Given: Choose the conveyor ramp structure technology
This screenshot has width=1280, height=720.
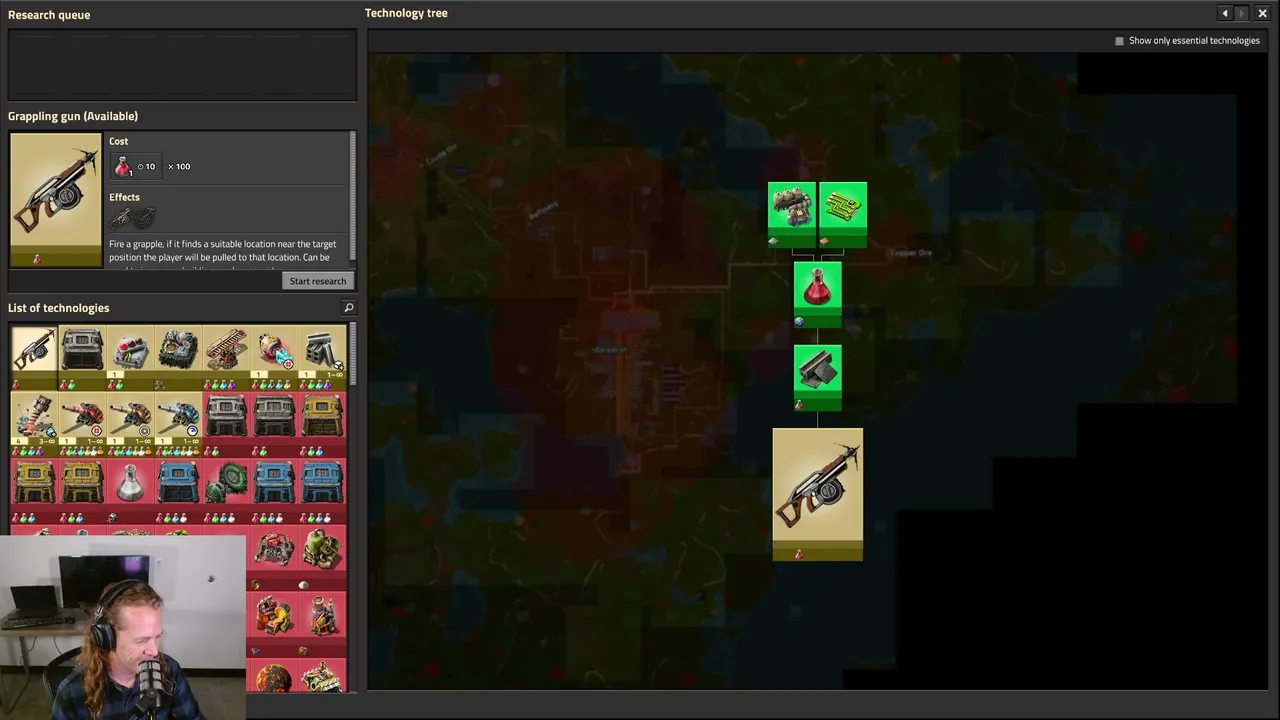Looking at the screenshot, I should 226,357.
